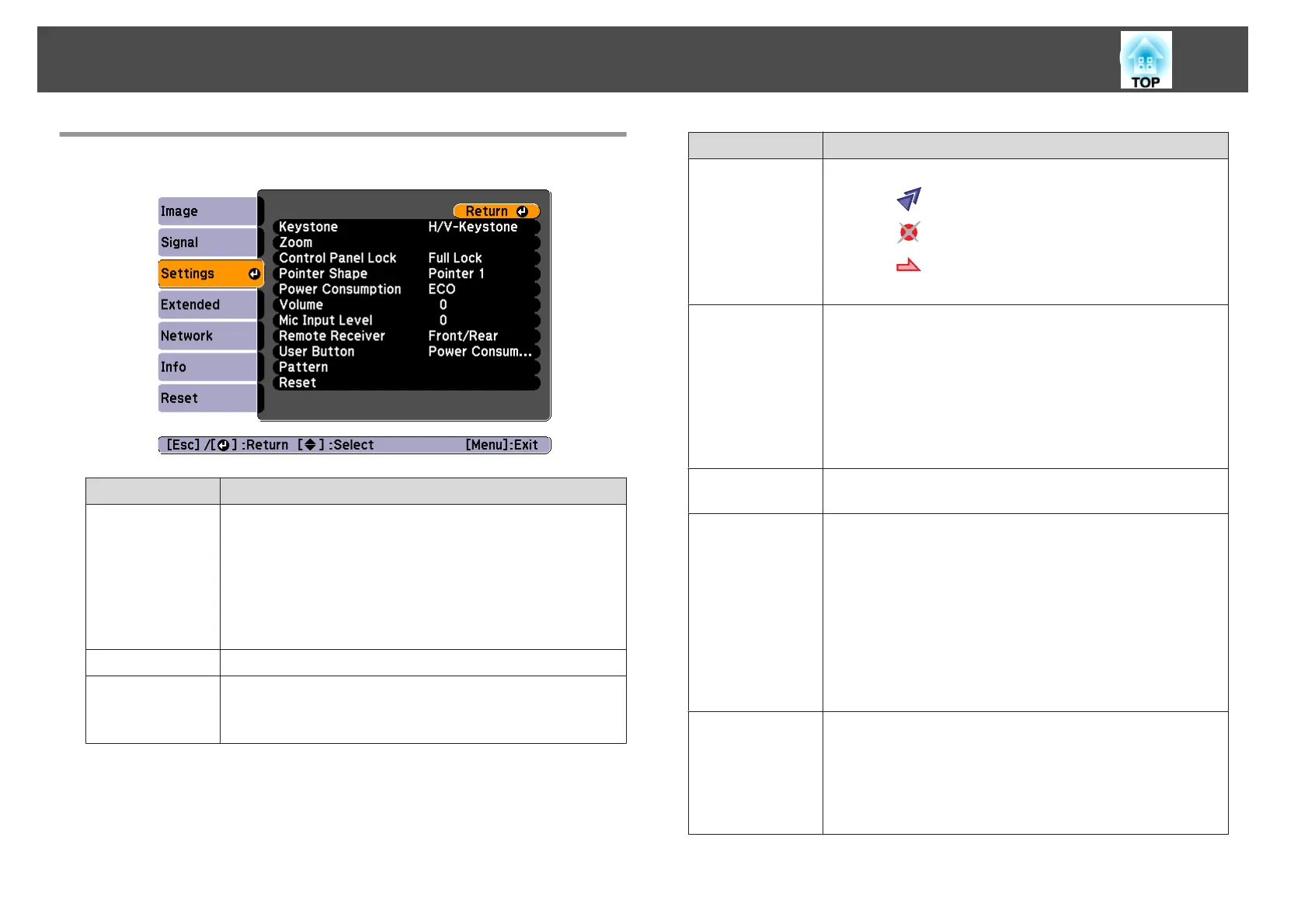Click the [Esc] Return hint text
The image size is (1308, 924).
point(227,445)
